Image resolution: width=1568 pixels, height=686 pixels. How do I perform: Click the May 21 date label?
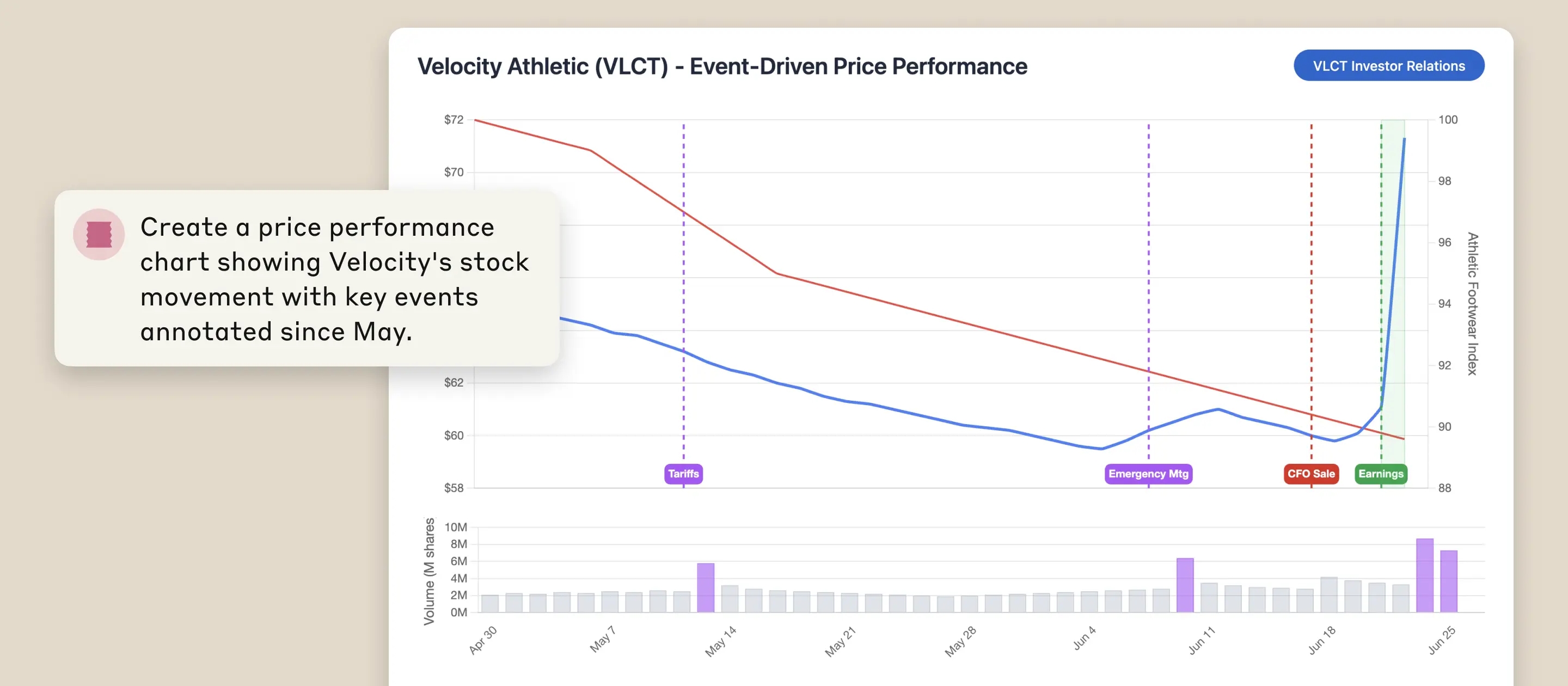(x=840, y=641)
